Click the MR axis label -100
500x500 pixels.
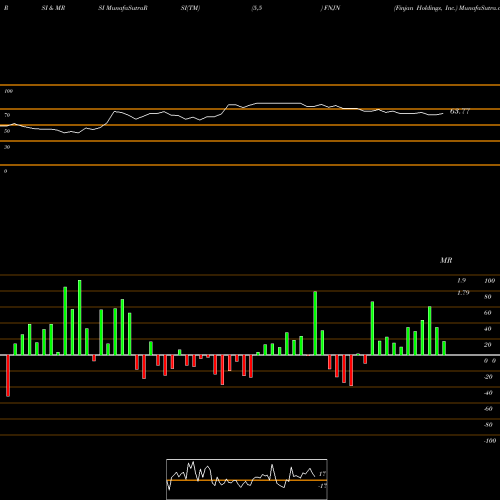click(490, 441)
